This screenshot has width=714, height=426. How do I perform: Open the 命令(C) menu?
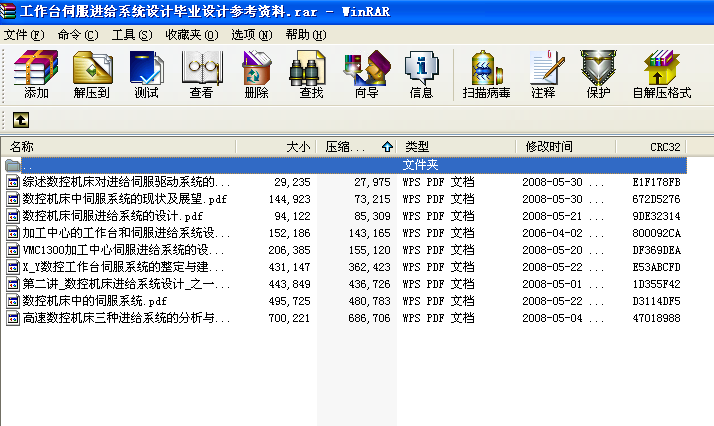tap(78, 35)
